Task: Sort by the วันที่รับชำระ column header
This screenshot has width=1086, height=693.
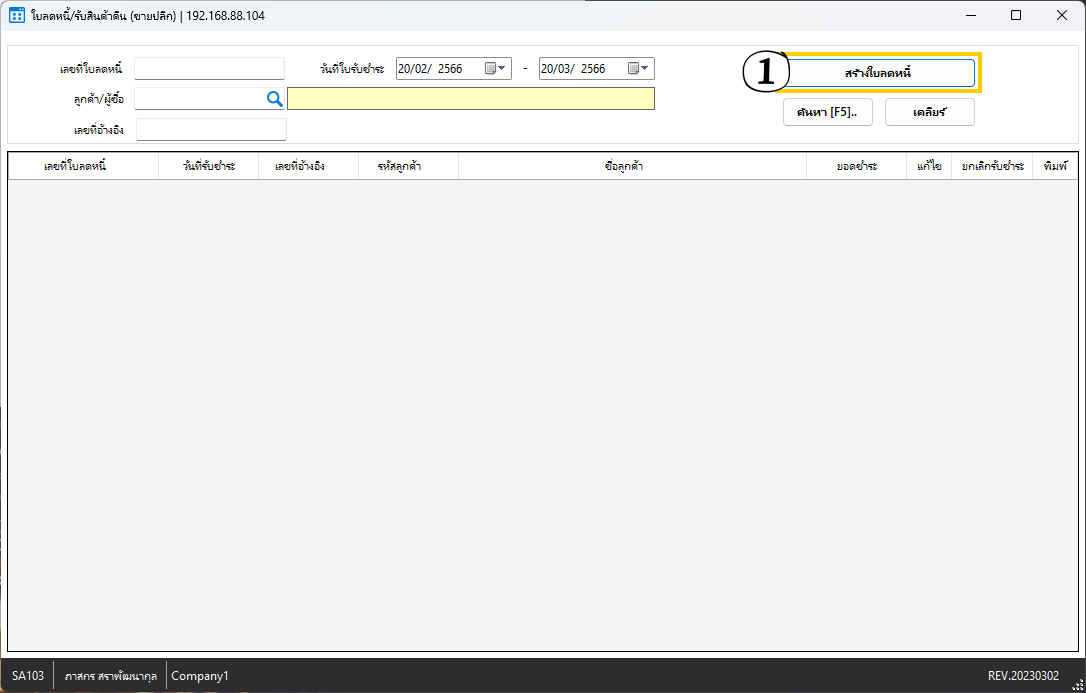Action: 208,166
